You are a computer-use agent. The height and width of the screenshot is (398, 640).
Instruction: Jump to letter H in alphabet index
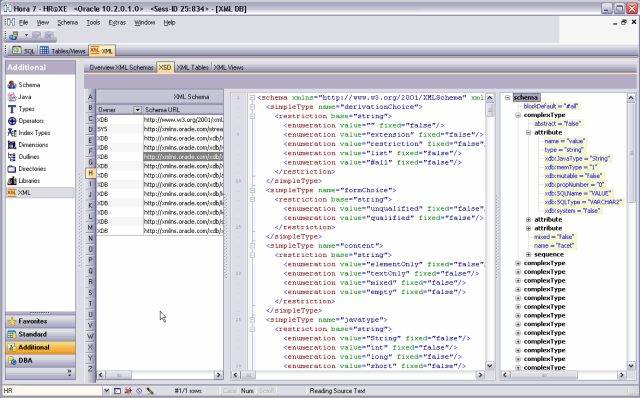(x=91, y=173)
